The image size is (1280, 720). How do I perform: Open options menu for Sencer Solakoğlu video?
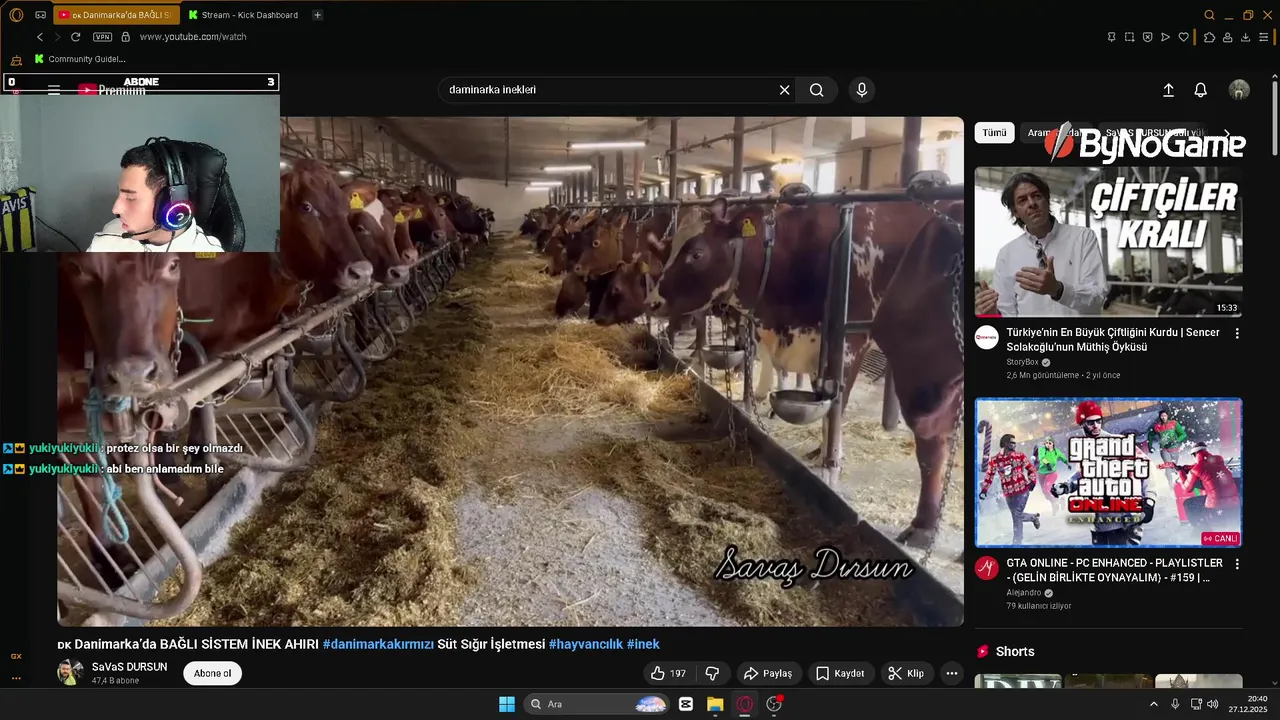1237,333
